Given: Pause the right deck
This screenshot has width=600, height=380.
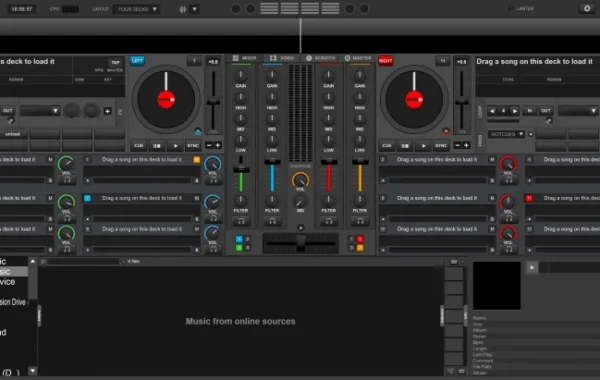Looking at the screenshot, I should 405,146.
